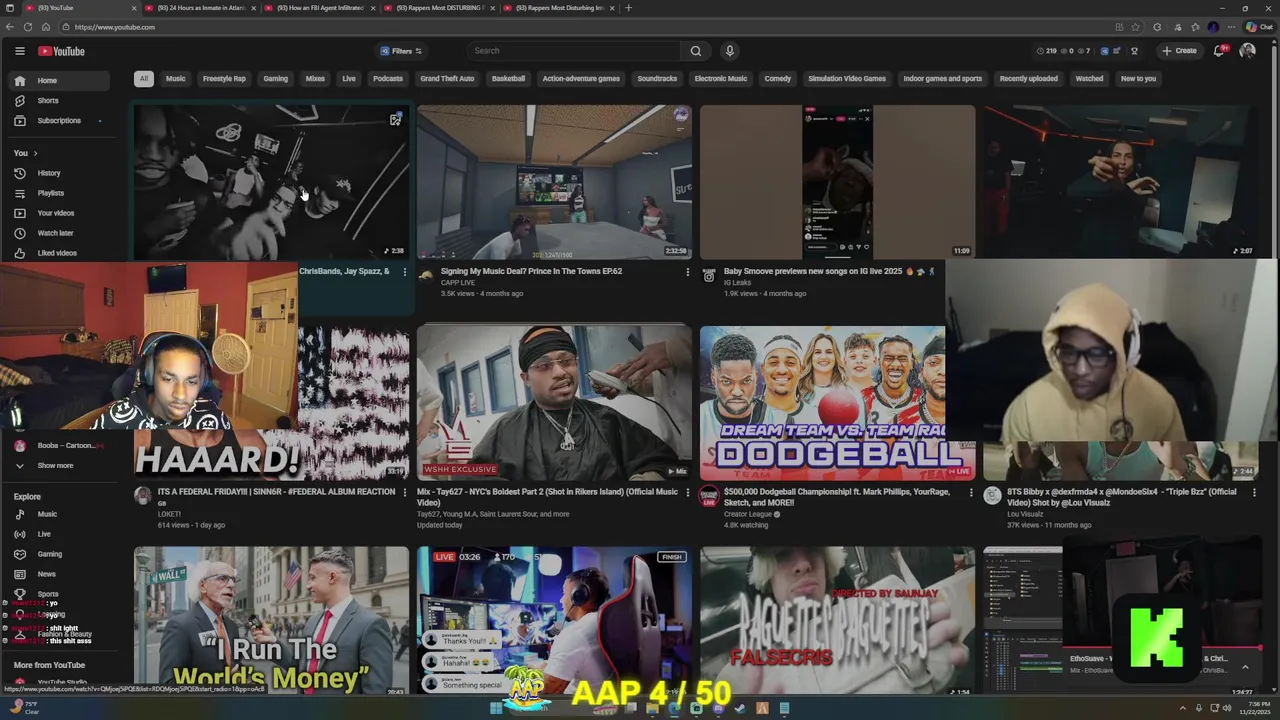Click the miniplayer progress bar handle
Screen dimensions: 1280x720
coord(1260,647)
